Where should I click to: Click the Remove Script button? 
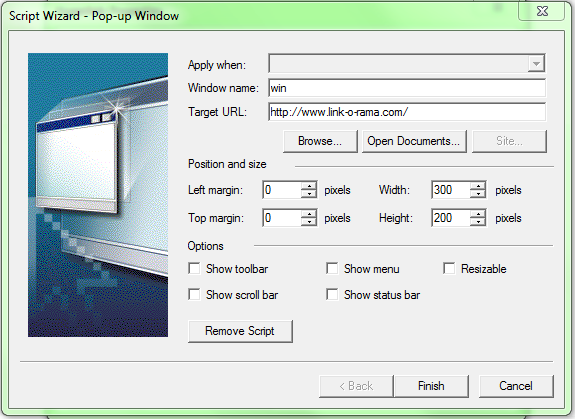240,331
